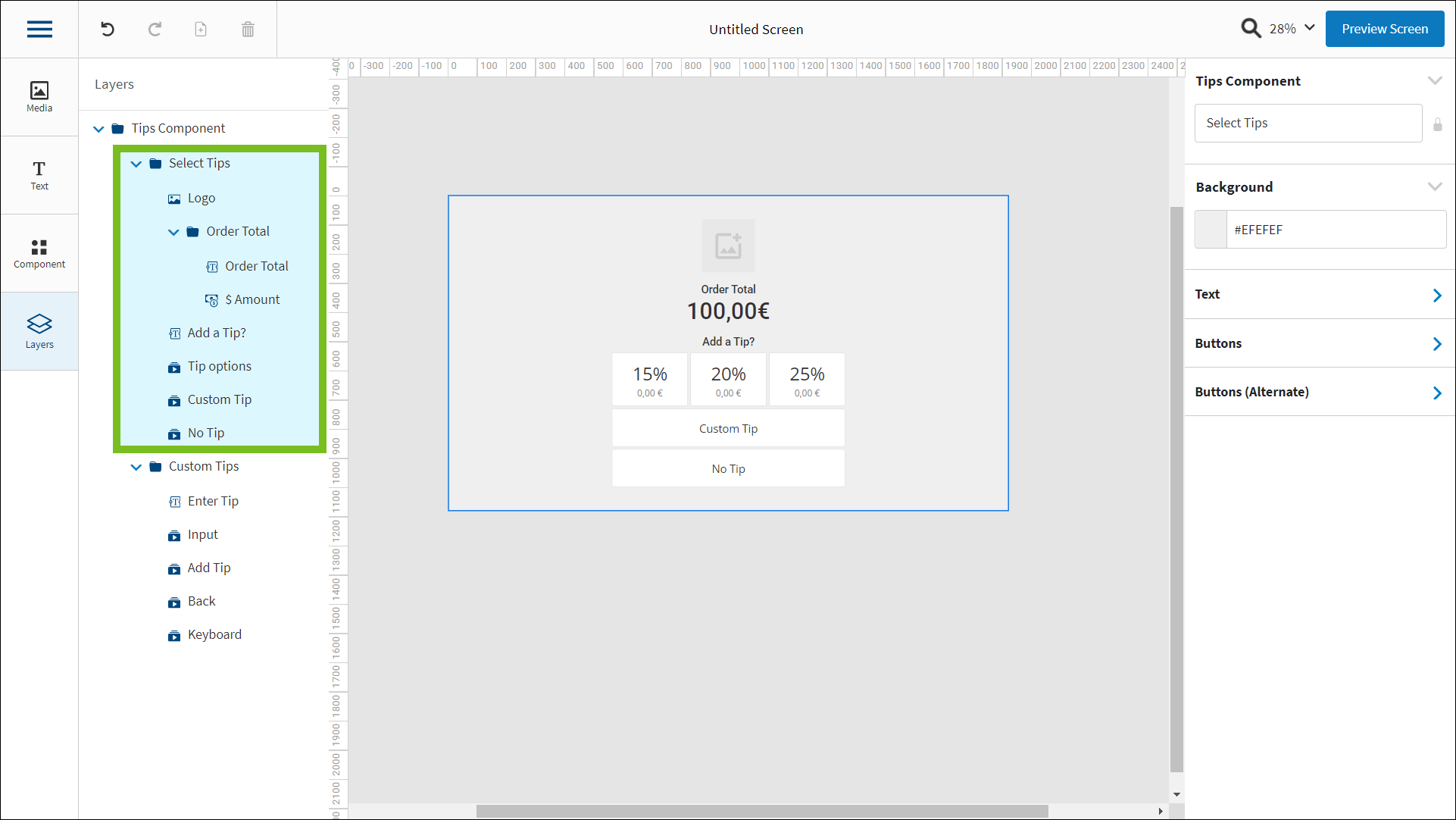The image size is (1456, 820).
Task: Click the redo arrow icon
Action: click(x=155, y=29)
